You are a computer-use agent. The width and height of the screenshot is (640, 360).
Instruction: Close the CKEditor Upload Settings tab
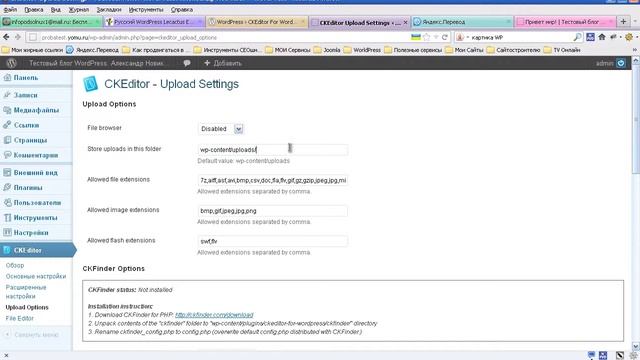point(405,22)
